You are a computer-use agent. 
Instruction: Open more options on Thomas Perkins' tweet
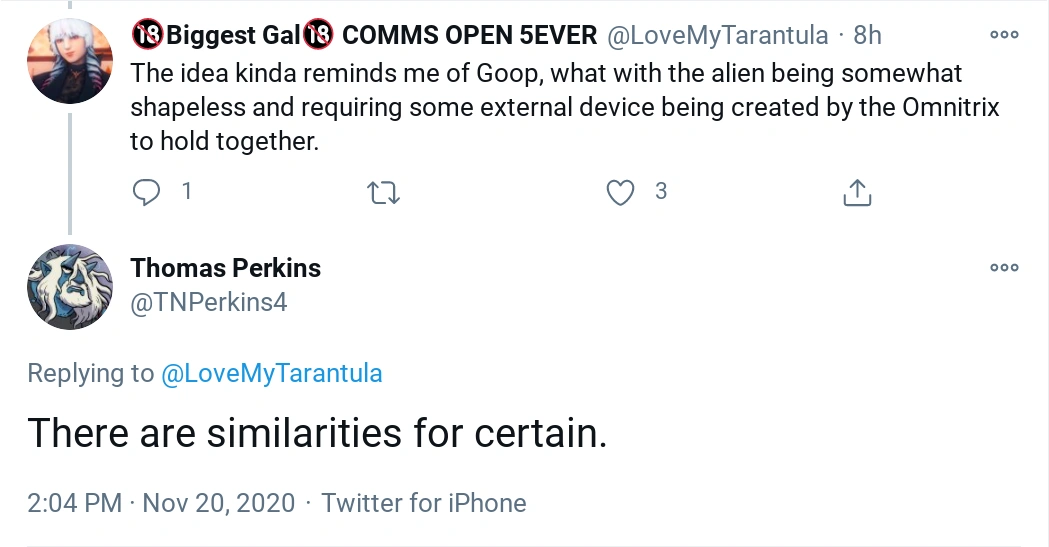coord(1003,268)
